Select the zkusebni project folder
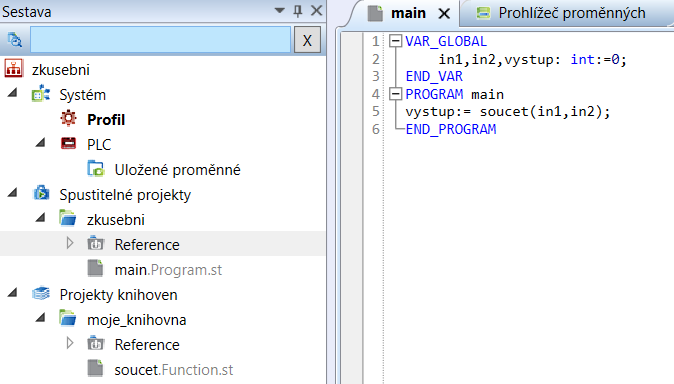674x384 pixels. (x=116, y=220)
